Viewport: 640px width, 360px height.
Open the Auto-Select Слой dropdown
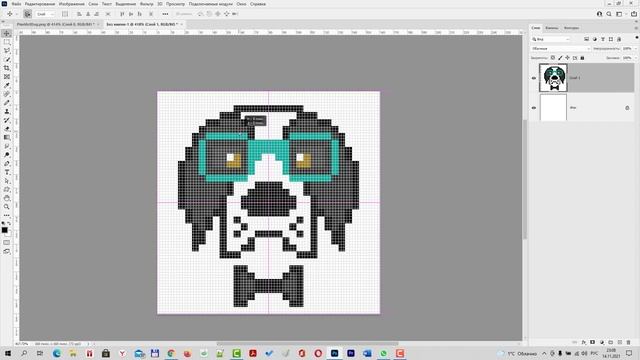(45, 14)
